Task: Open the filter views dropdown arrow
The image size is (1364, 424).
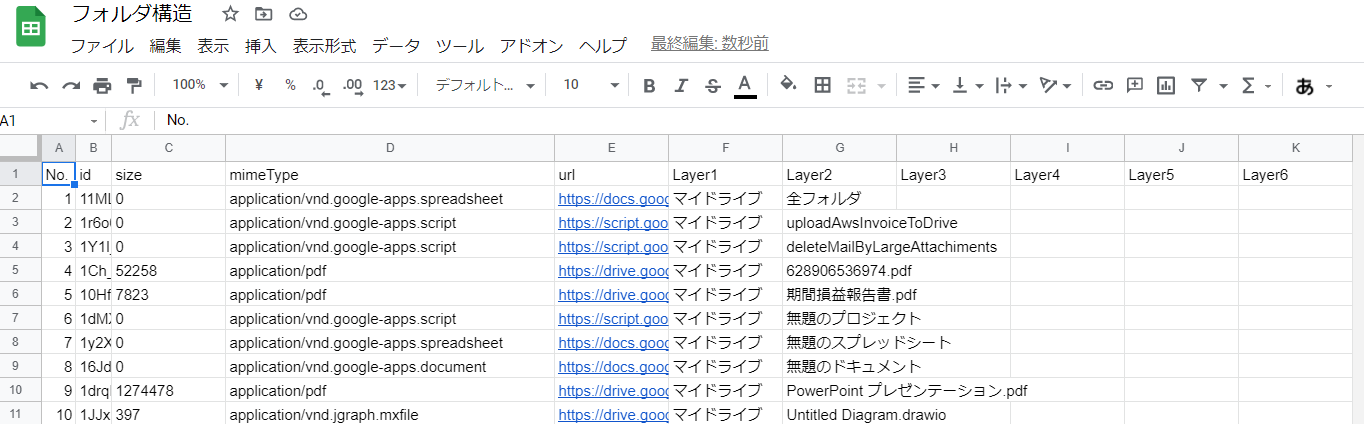Action: 1224,86
